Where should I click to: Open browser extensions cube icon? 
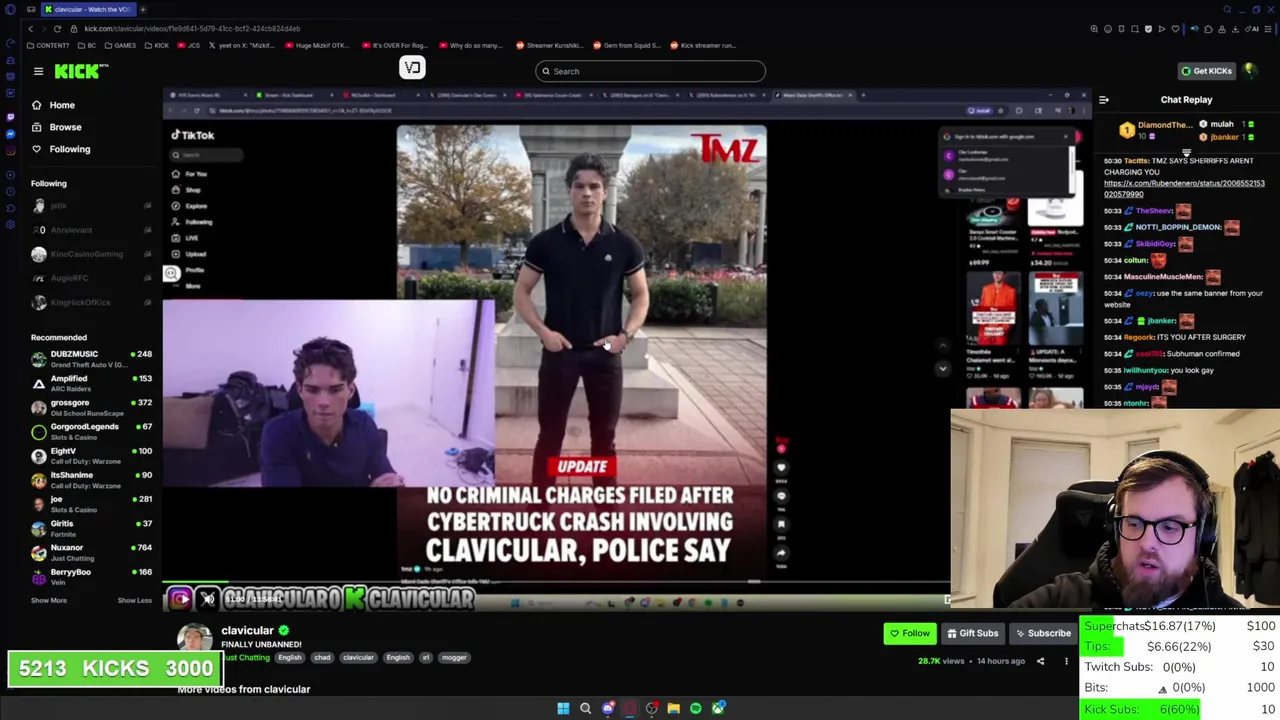[x=1208, y=29]
